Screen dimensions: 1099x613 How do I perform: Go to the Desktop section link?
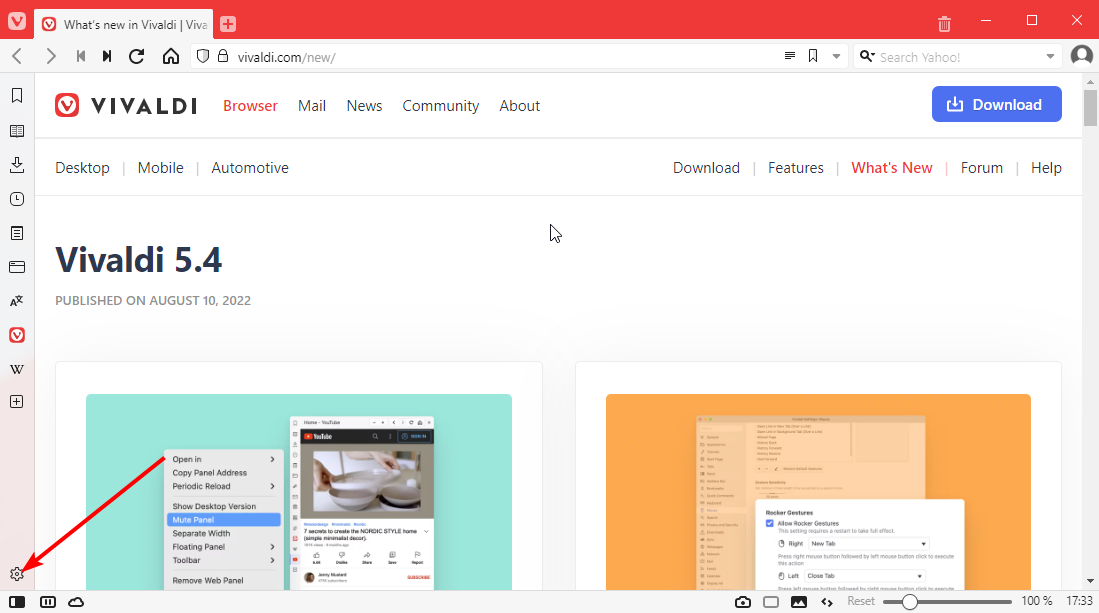pyautogui.click(x=83, y=168)
